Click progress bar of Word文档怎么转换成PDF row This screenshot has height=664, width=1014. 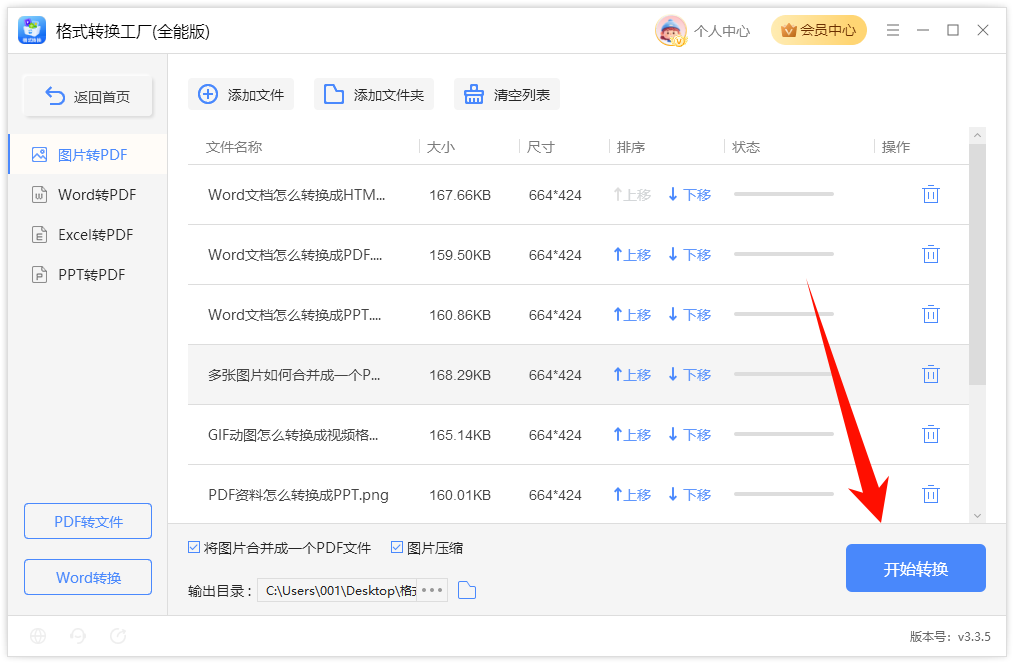(783, 254)
